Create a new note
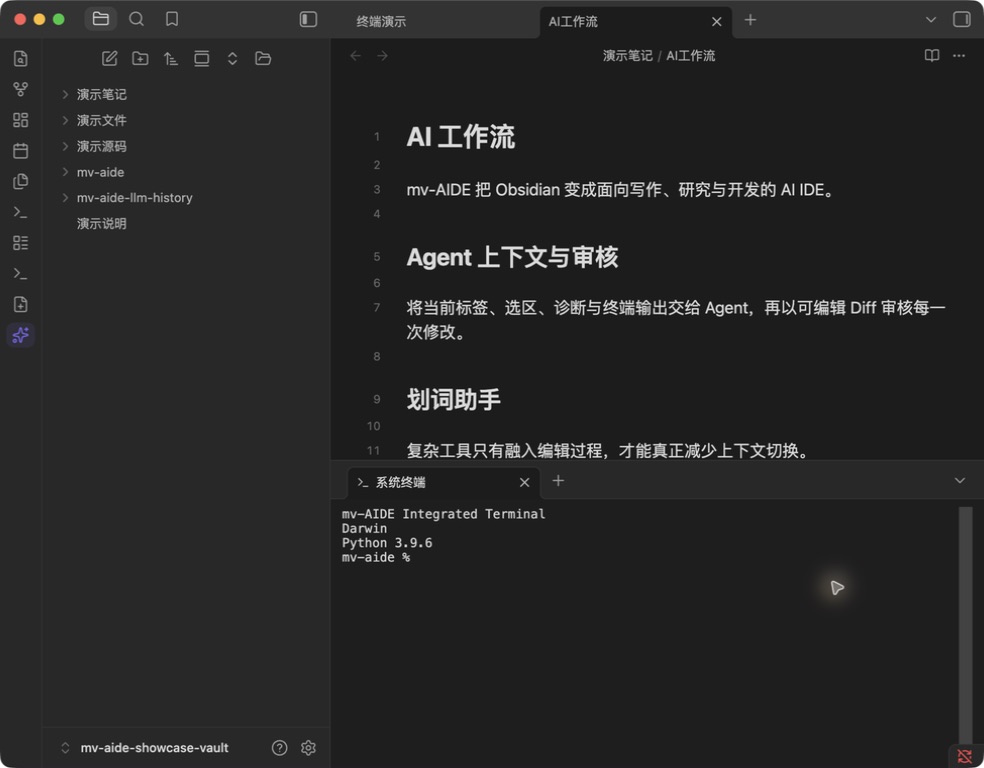 [x=109, y=58]
